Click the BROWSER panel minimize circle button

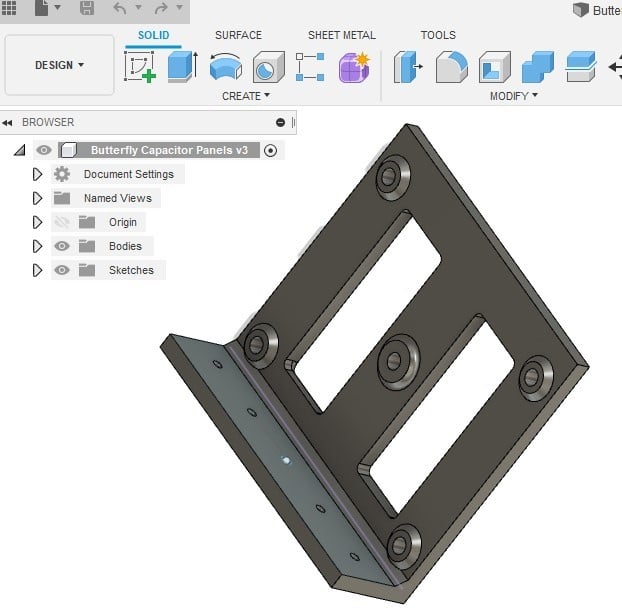[x=280, y=122]
